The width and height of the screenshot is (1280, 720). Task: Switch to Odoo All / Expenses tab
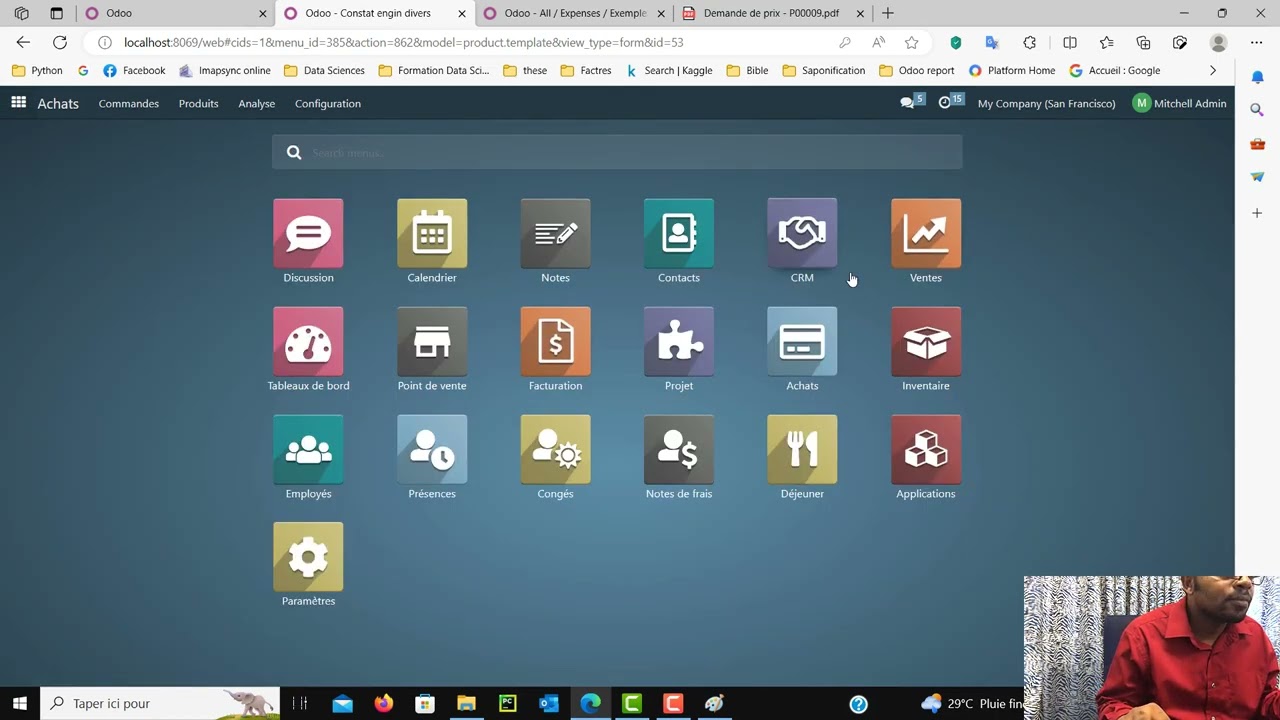tap(574, 13)
